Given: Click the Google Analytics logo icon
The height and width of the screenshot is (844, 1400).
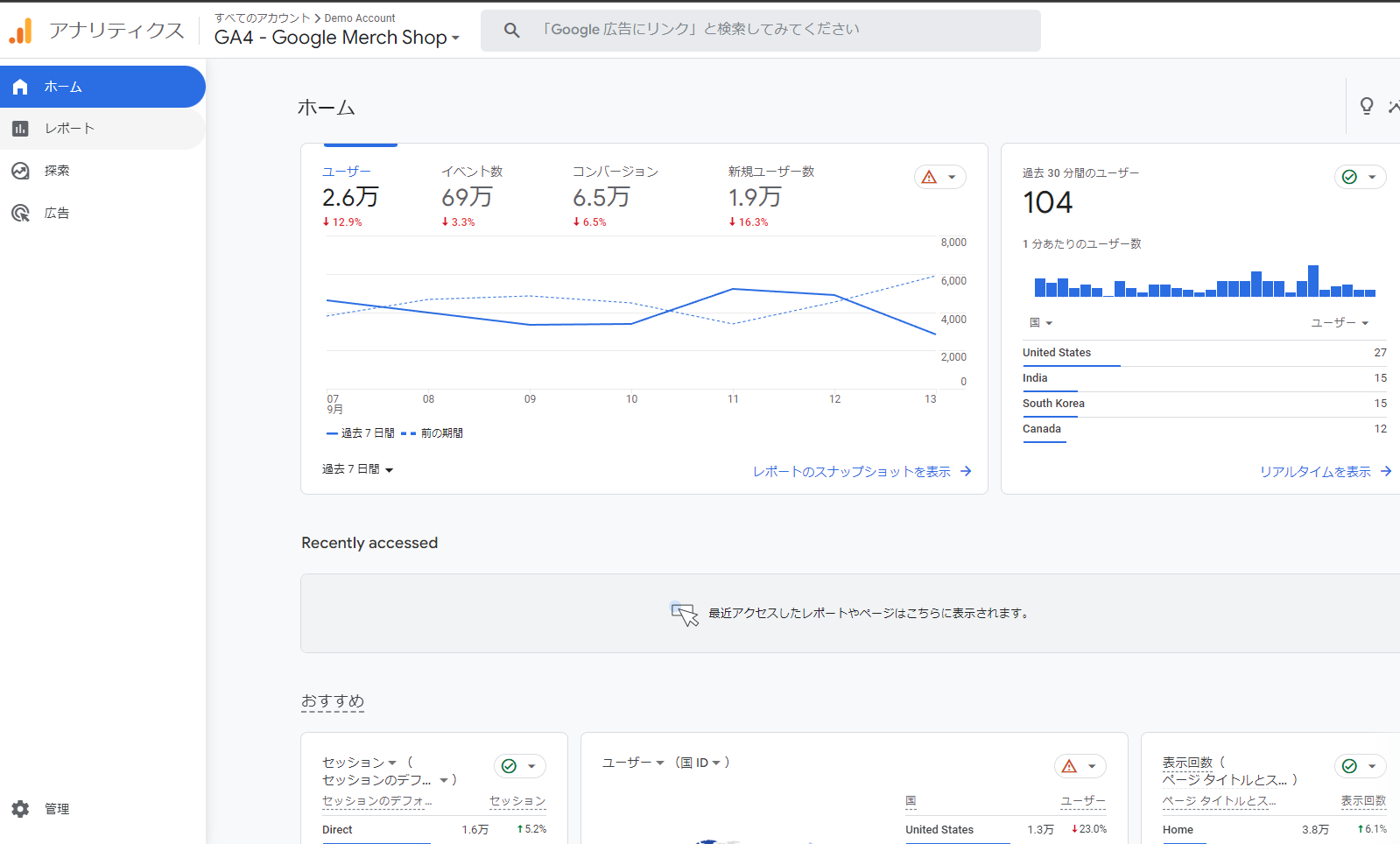Looking at the screenshot, I should (x=21, y=31).
